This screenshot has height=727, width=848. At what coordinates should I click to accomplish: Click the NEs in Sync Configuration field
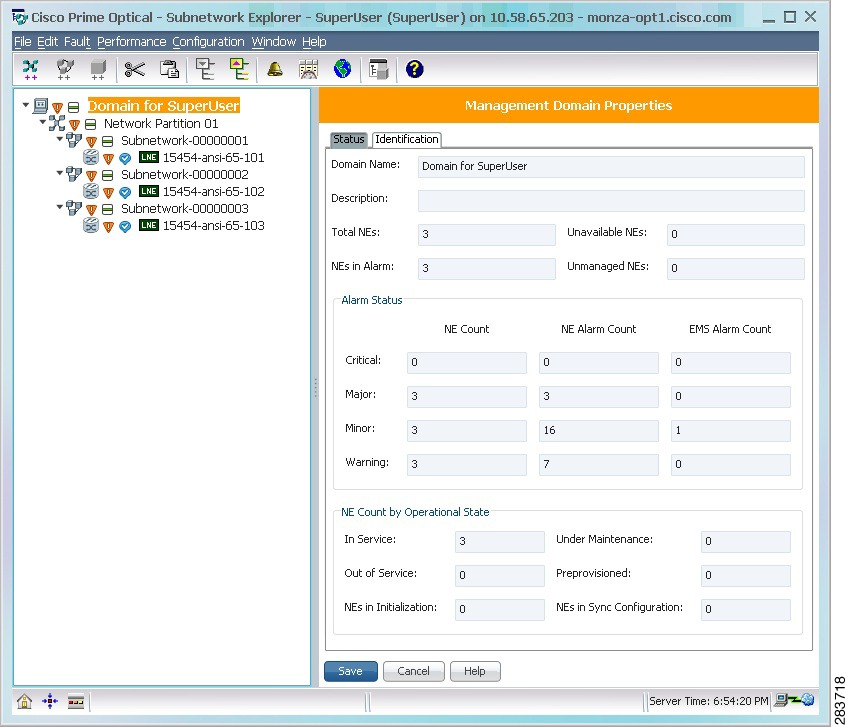tap(746, 610)
